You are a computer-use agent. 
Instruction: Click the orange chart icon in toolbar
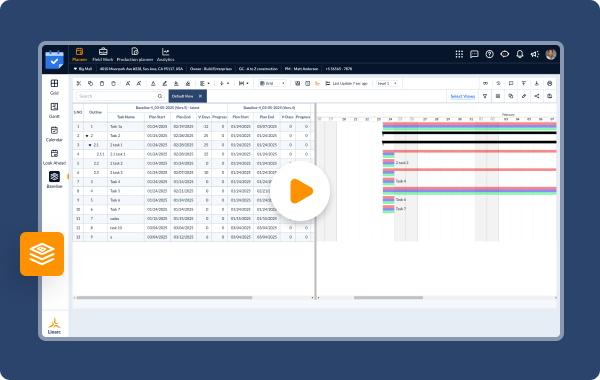click(x=317, y=83)
